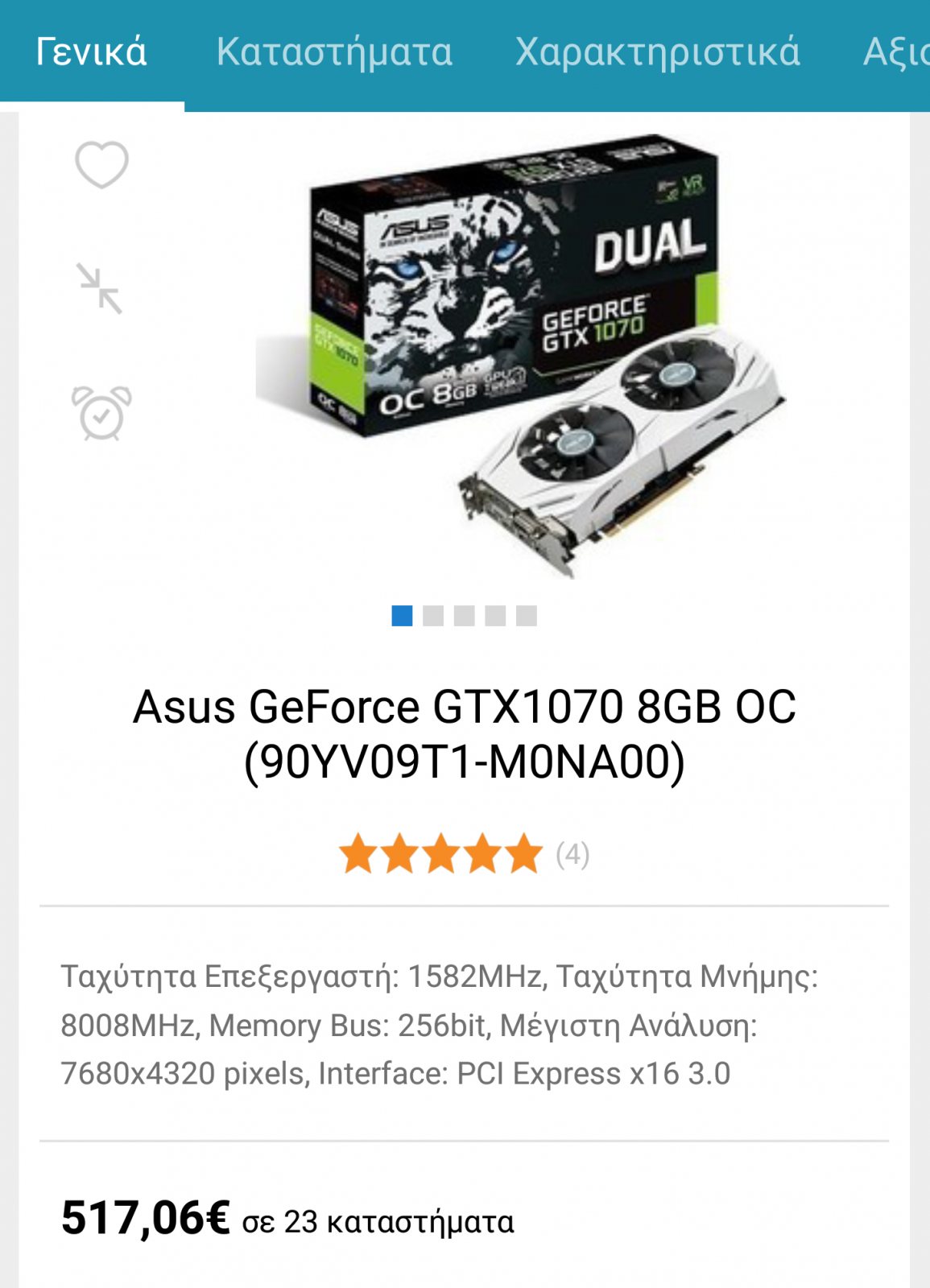Open the (4) reviews count
Image resolution: width=930 pixels, height=1288 pixels.
572,854
